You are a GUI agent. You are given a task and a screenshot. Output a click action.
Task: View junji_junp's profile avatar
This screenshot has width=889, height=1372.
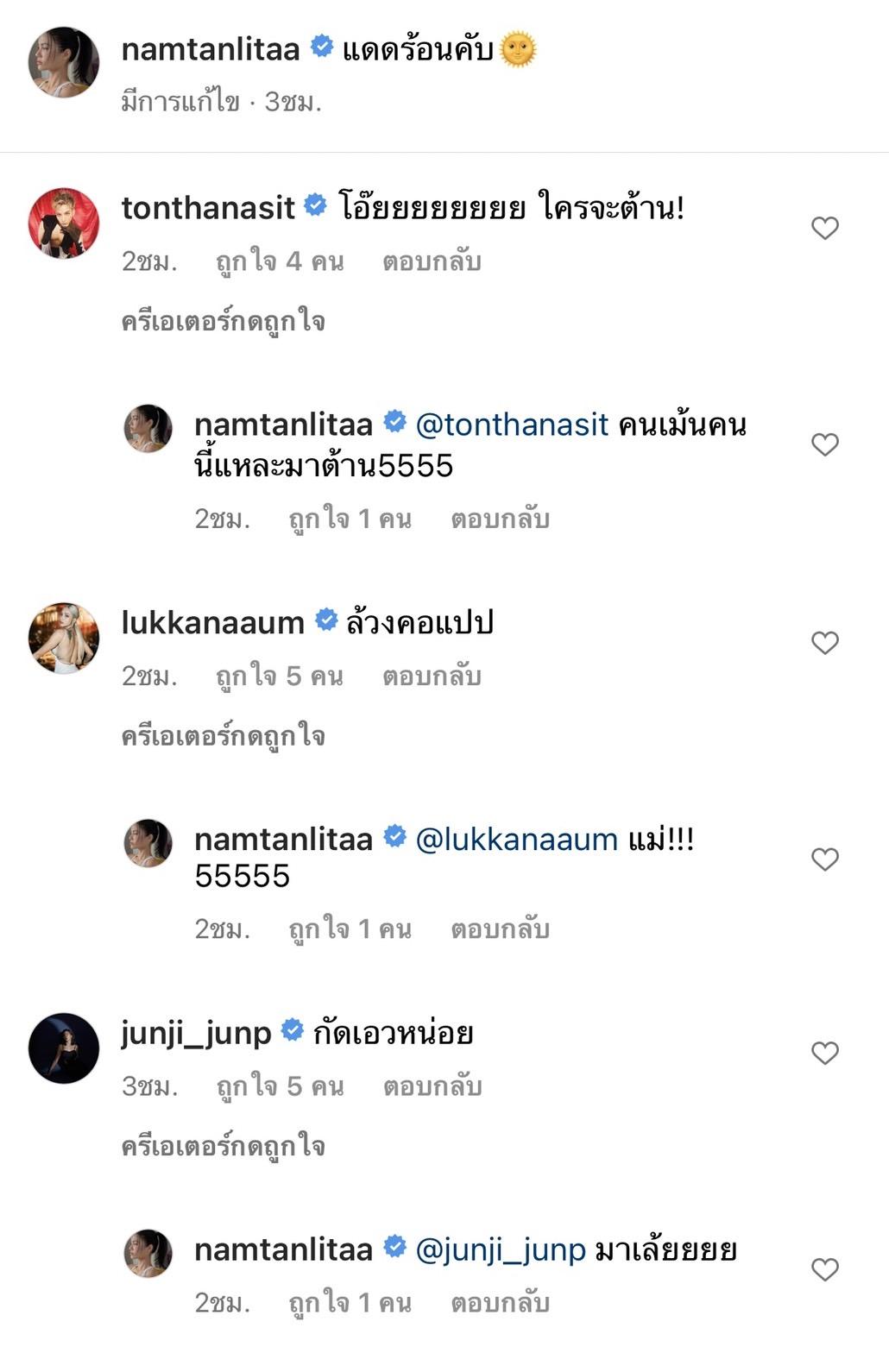coord(64,1048)
